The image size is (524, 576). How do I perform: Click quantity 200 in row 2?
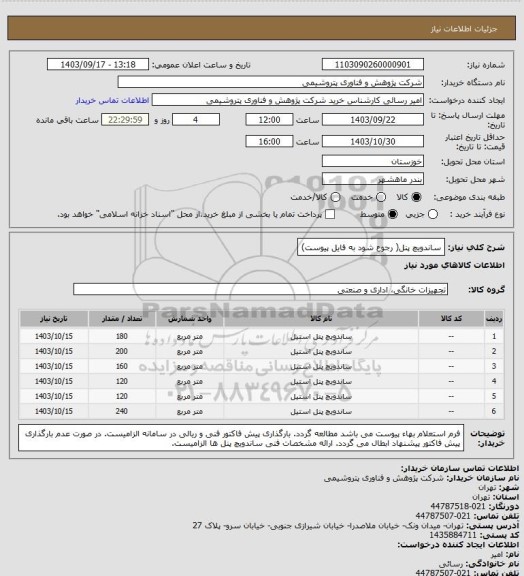122,351
